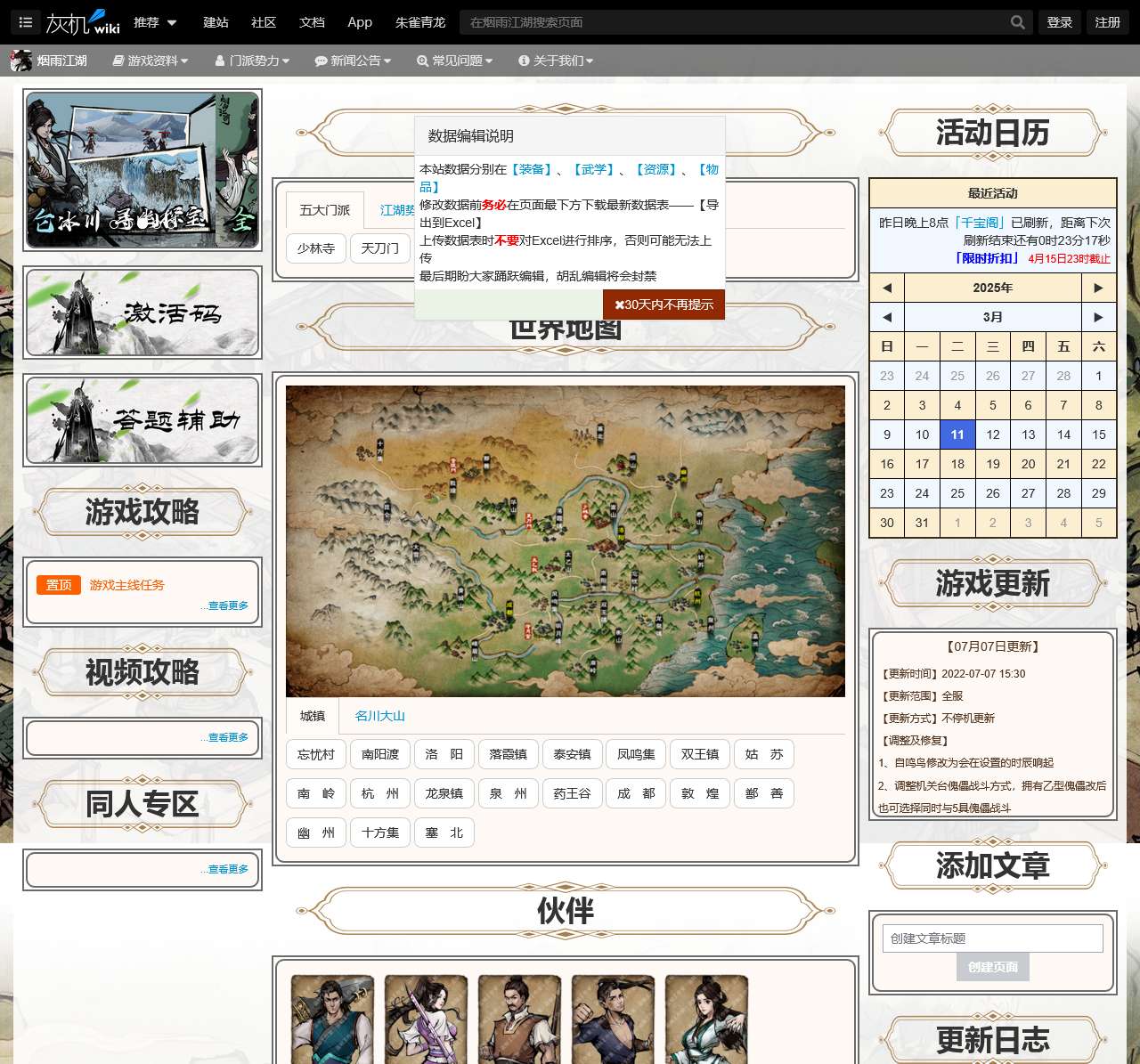This screenshot has height=1064, width=1140.
Task: Dismiss notice with 30天内不再提示
Action: [664, 305]
